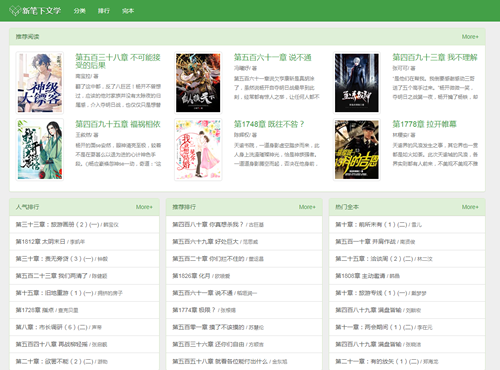This screenshot has width=500, height=370.
Task: Click the 新笔下文学 site logo
Action: [x=35, y=11]
